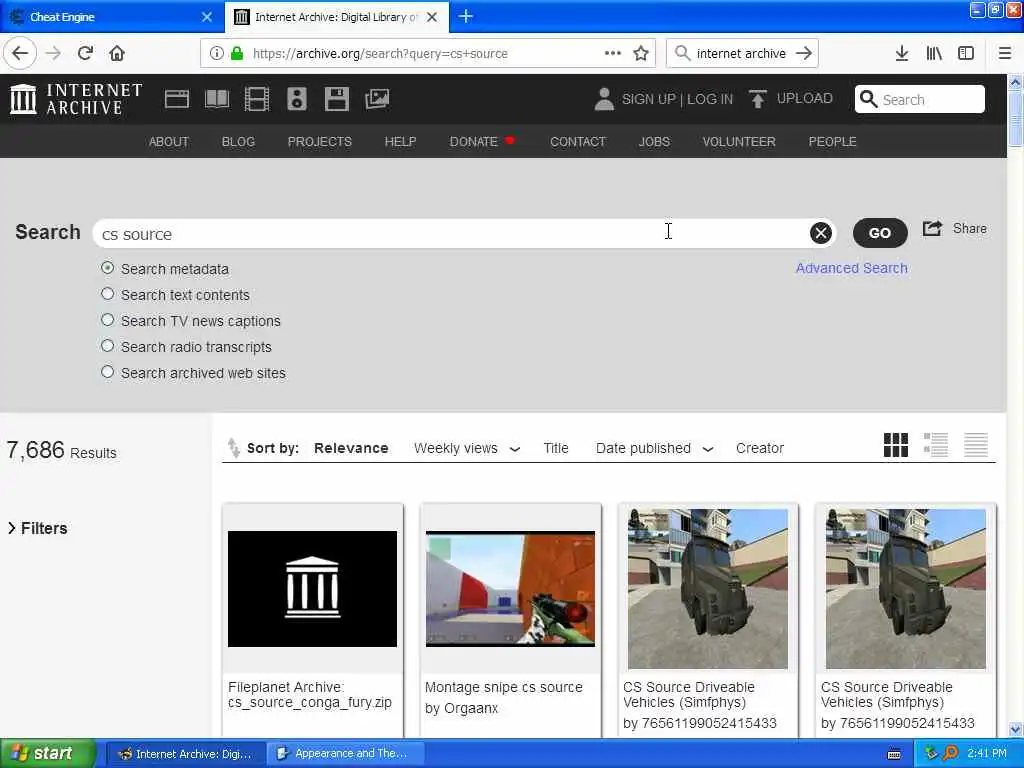Image resolution: width=1024 pixels, height=768 pixels.
Task: Click the Upload arrow icon
Action: point(758,99)
